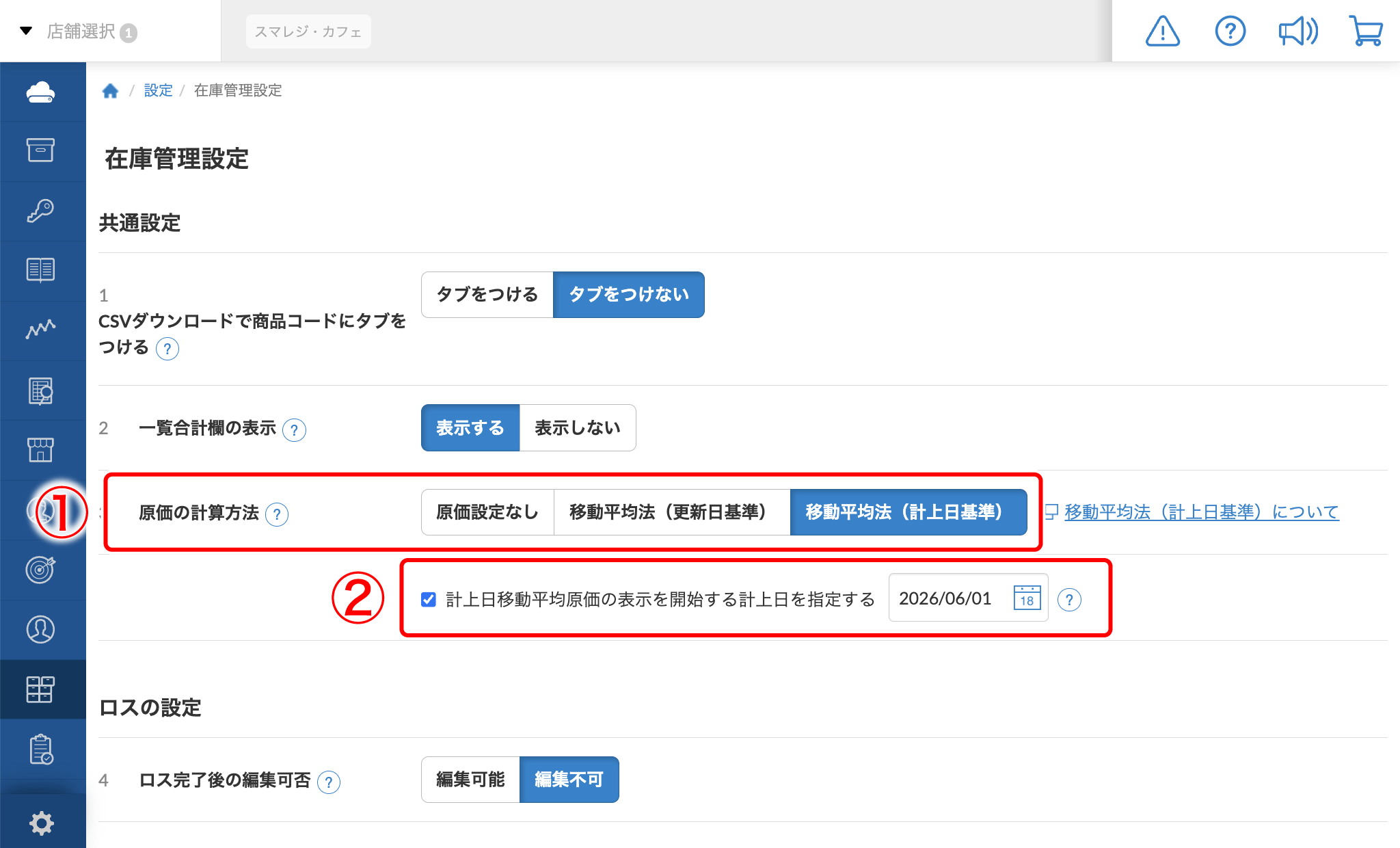1400x848 pixels.
Task: Open the store shop icon in sidebar
Action: point(41,450)
